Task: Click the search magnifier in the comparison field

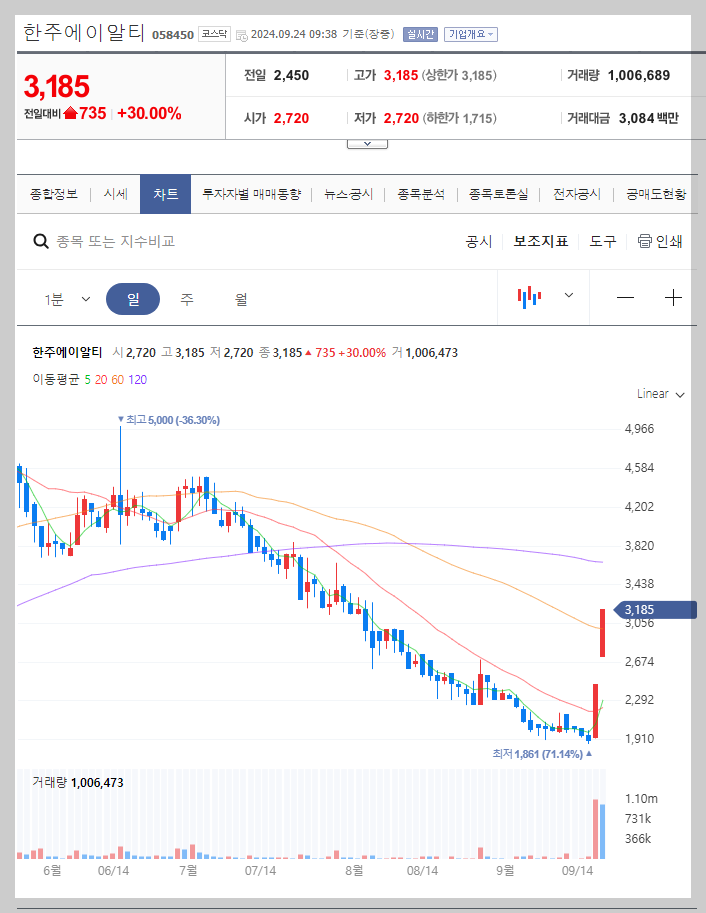Action: [x=40, y=241]
